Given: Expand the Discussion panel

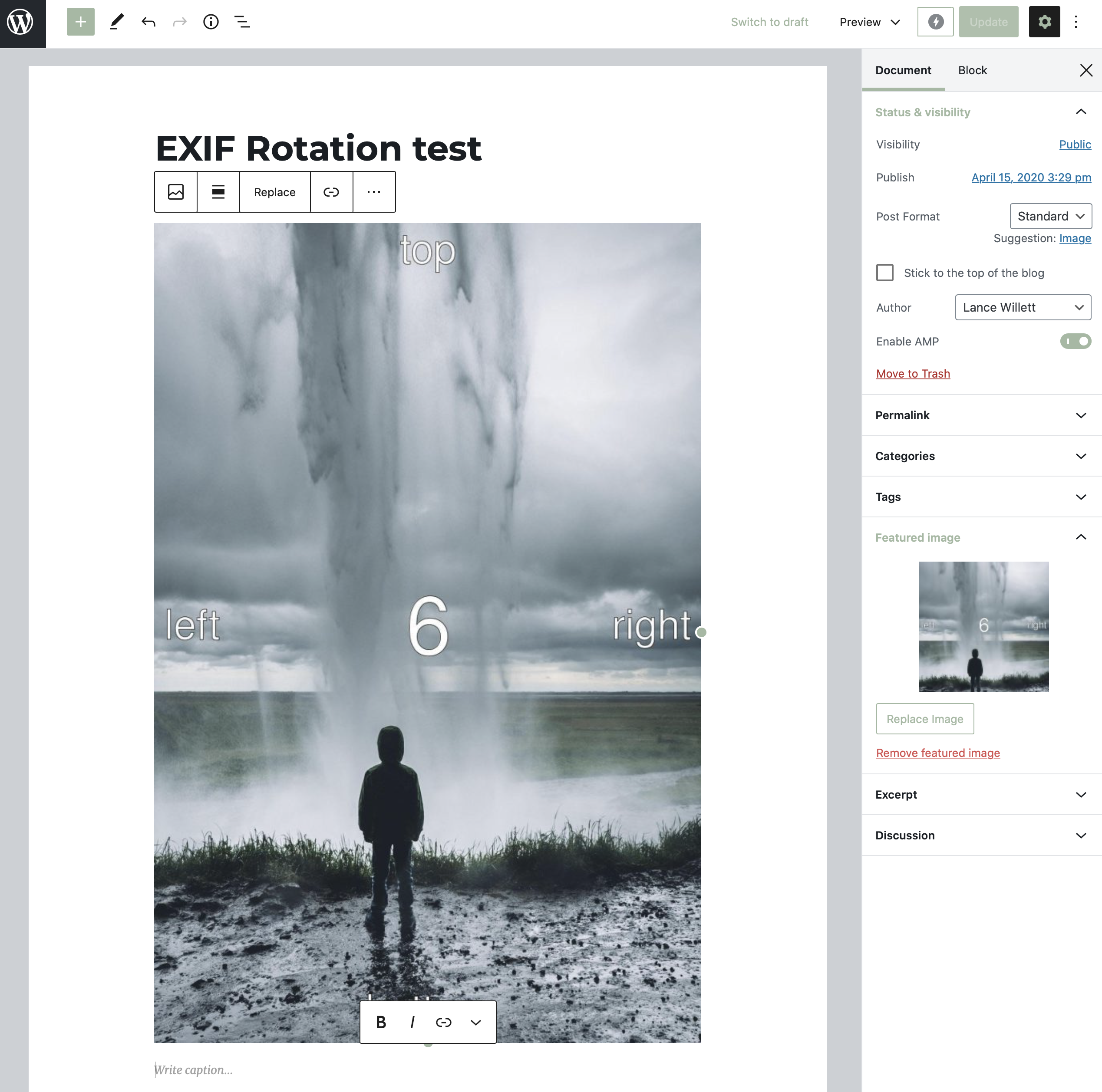Looking at the screenshot, I should [x=982, y=835].
